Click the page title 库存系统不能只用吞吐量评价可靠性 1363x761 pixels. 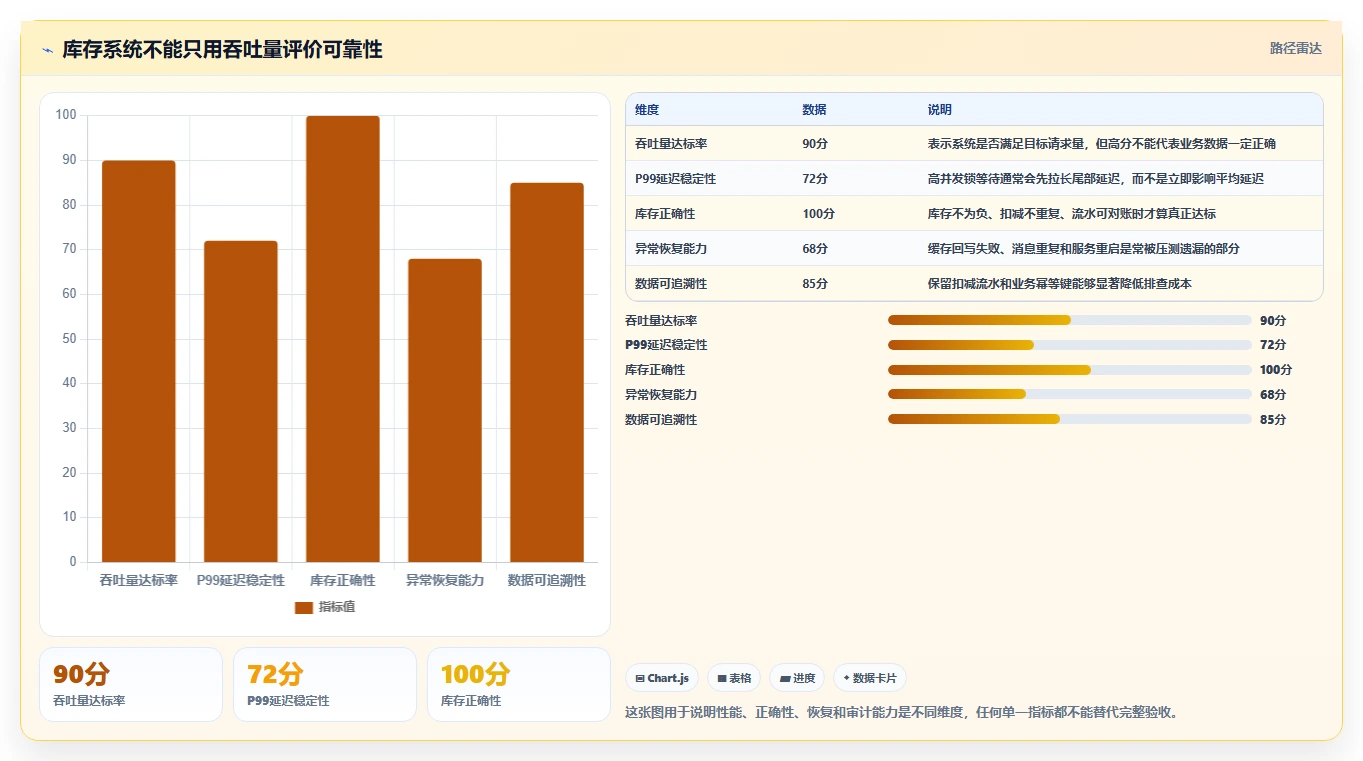tap(222, 50)
